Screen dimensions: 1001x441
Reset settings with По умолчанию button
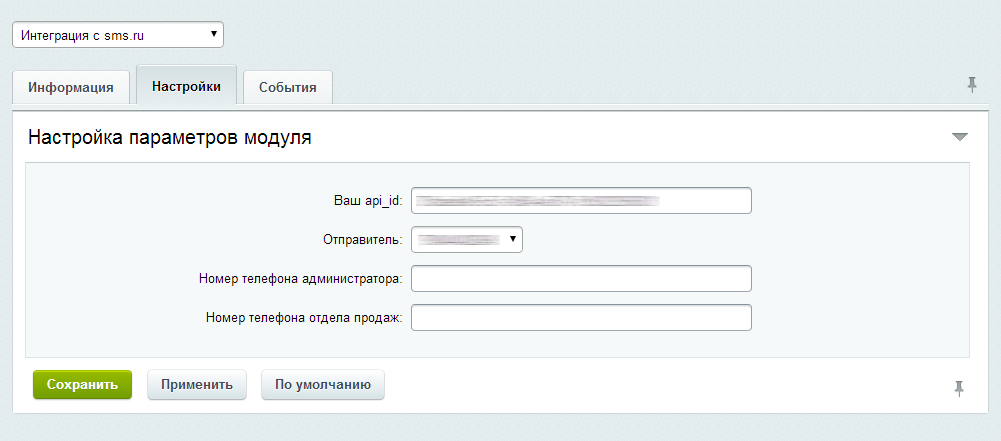323,384
